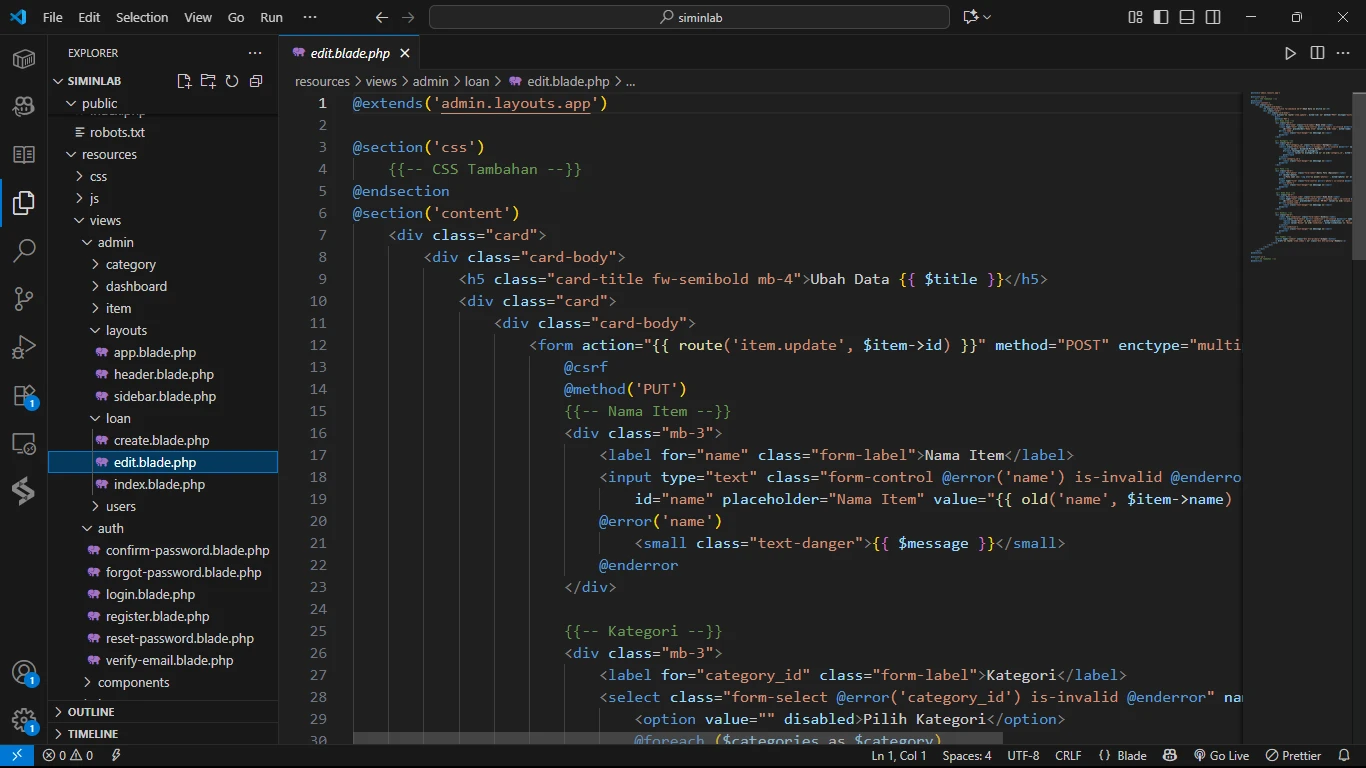Open the Source Control view
Viewport: 1366px width, 768px height.
point(24,299)
